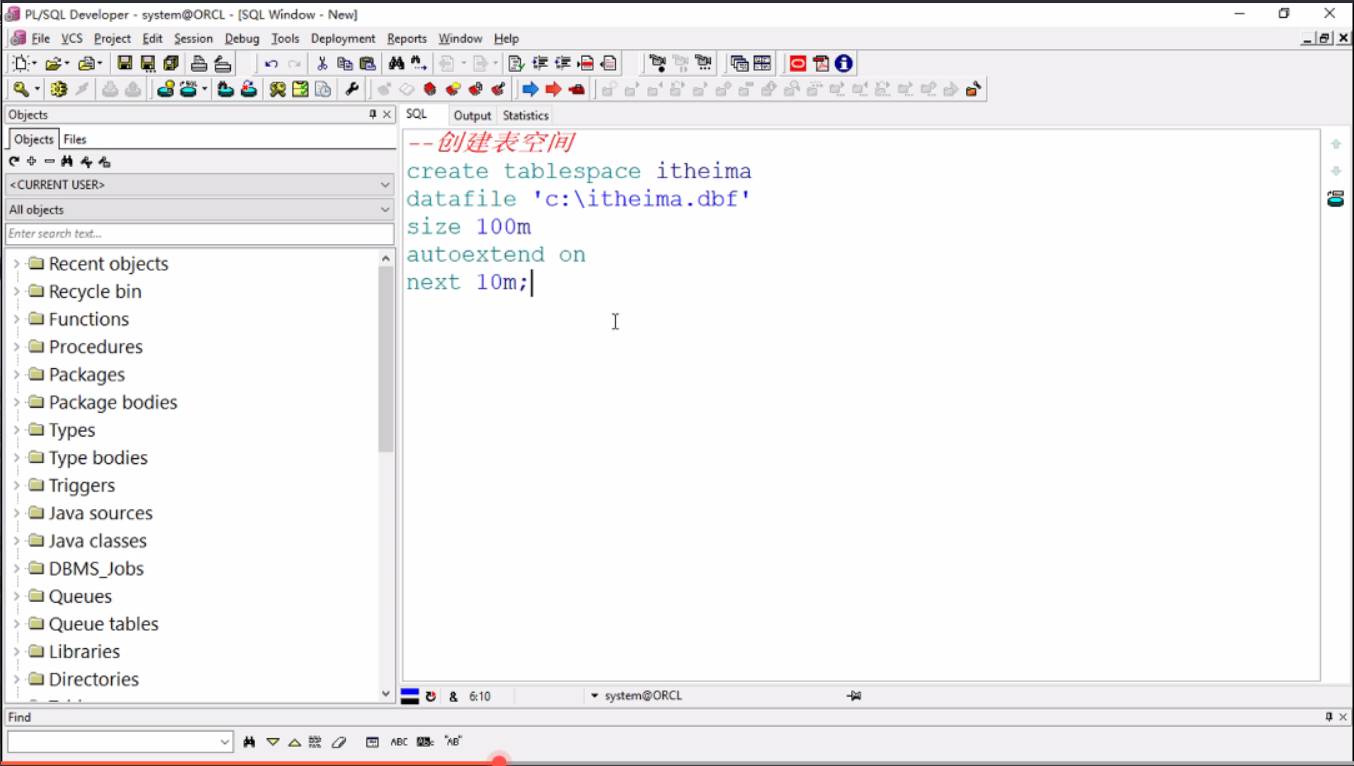This screenshot has width=1354, height=766.
Task: Click the object search text field
Action: pyautogui.click(x=200, y=234)
